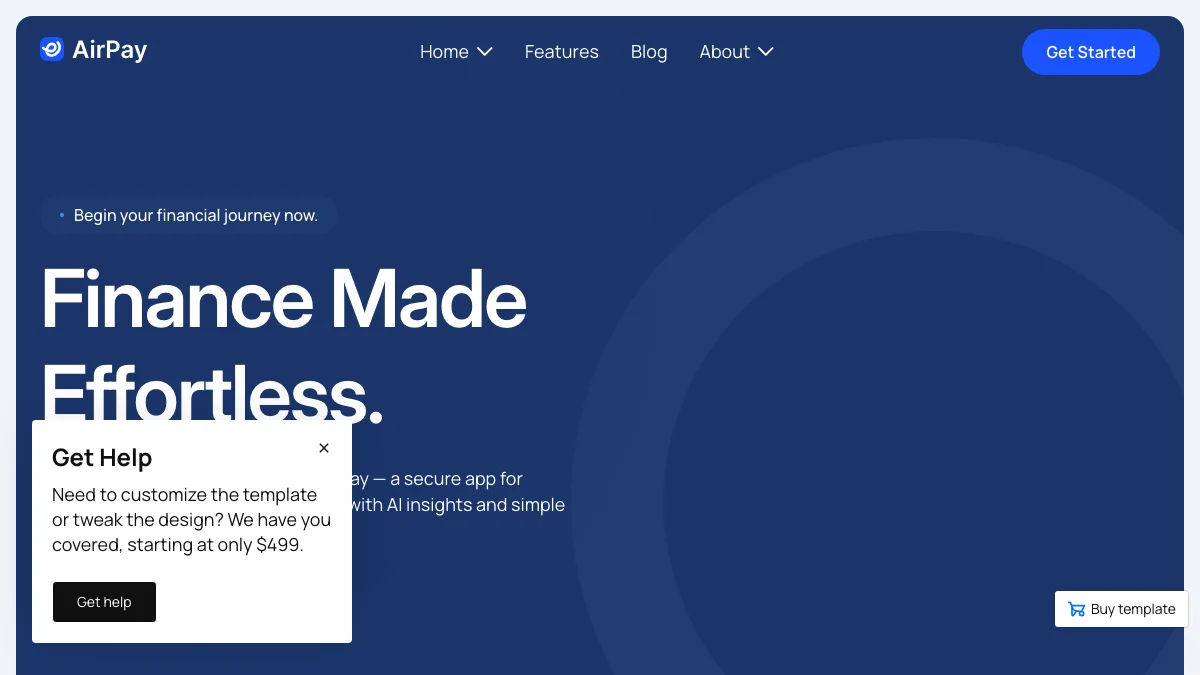Go to the Features page
Image resolution: width=1200 pixels, height=675 pixels.
click(x=562, y=52)
